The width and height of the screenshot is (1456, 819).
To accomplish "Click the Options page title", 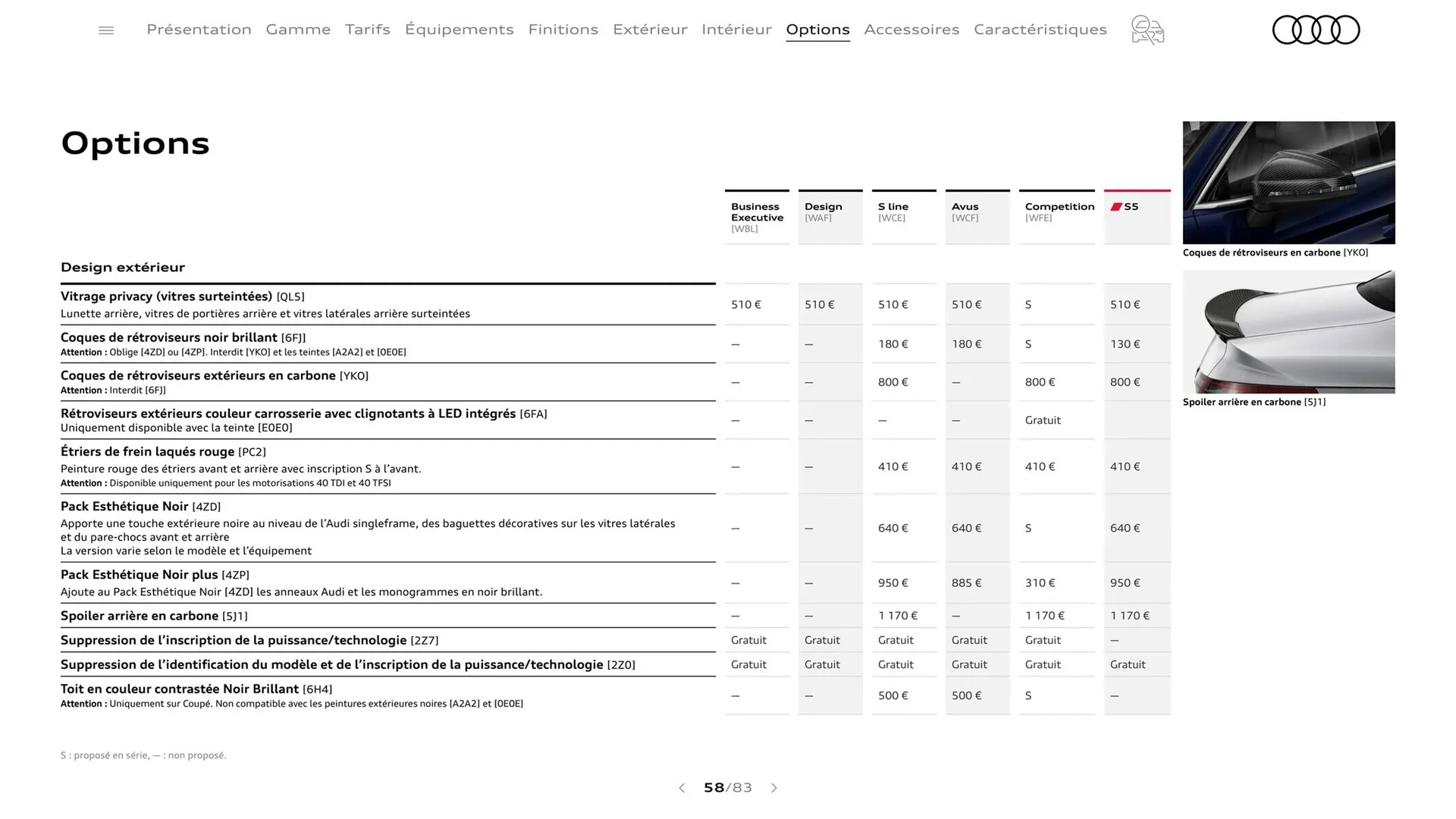I will [135, 143].
